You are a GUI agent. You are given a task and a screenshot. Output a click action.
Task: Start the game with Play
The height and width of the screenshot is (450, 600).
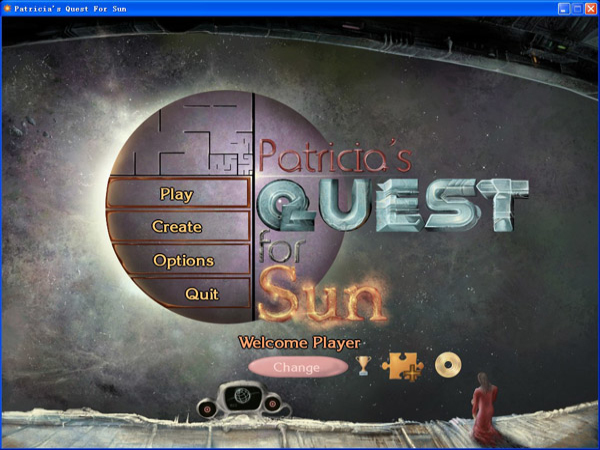[x=178, y=193]
